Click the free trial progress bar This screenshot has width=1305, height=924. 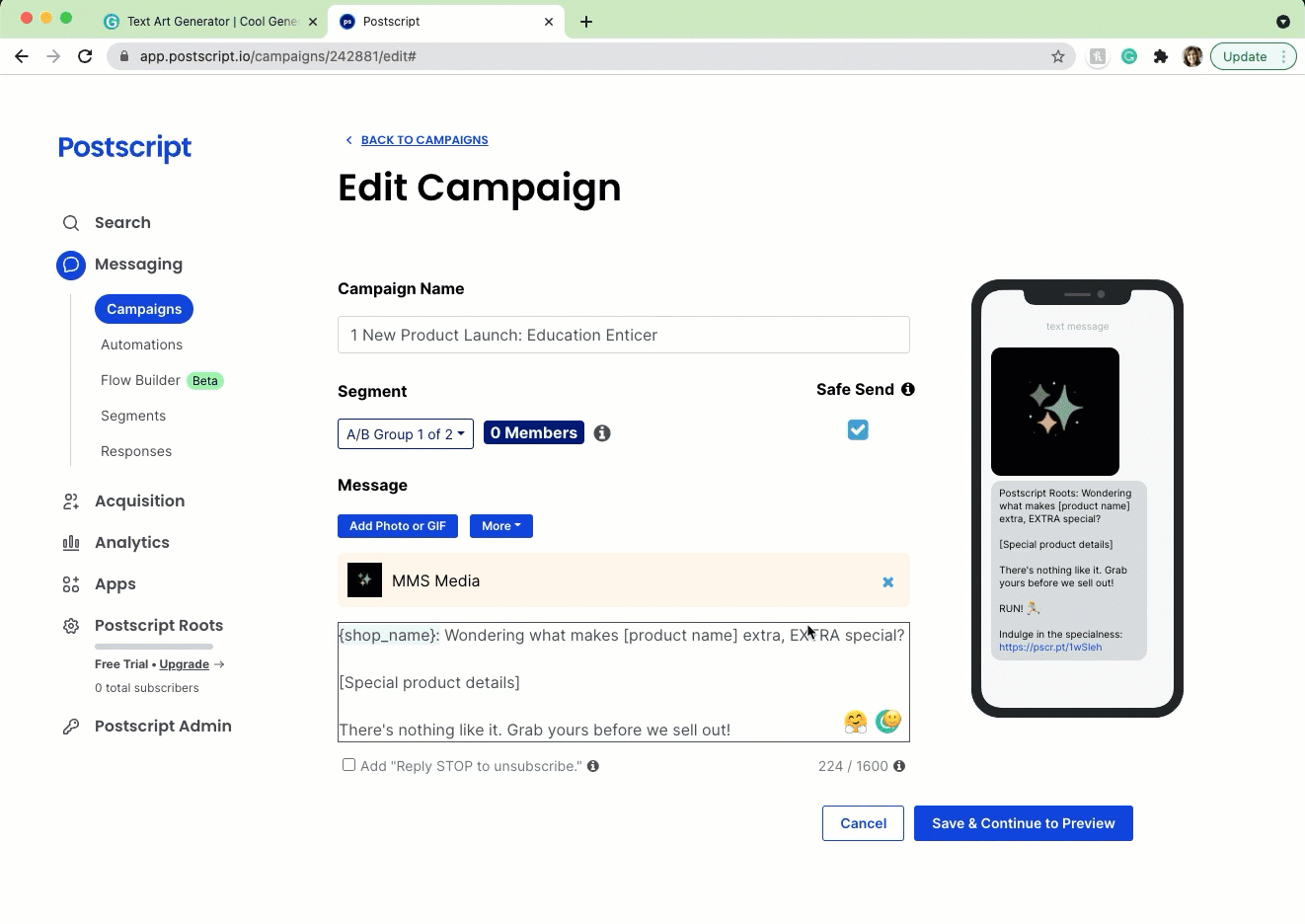click(x=154, y=647)
